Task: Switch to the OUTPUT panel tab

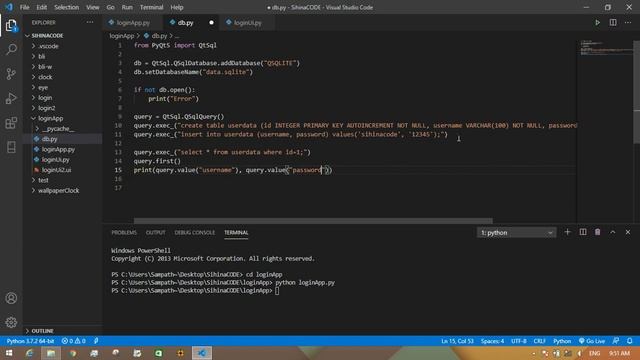Action: tap(156, 233)
